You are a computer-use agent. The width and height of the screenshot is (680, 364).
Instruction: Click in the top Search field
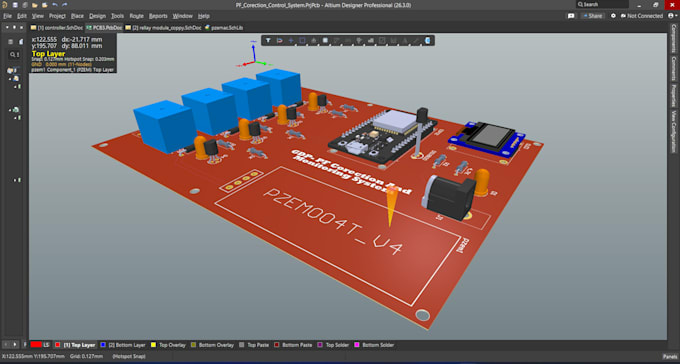click(602, 4)
